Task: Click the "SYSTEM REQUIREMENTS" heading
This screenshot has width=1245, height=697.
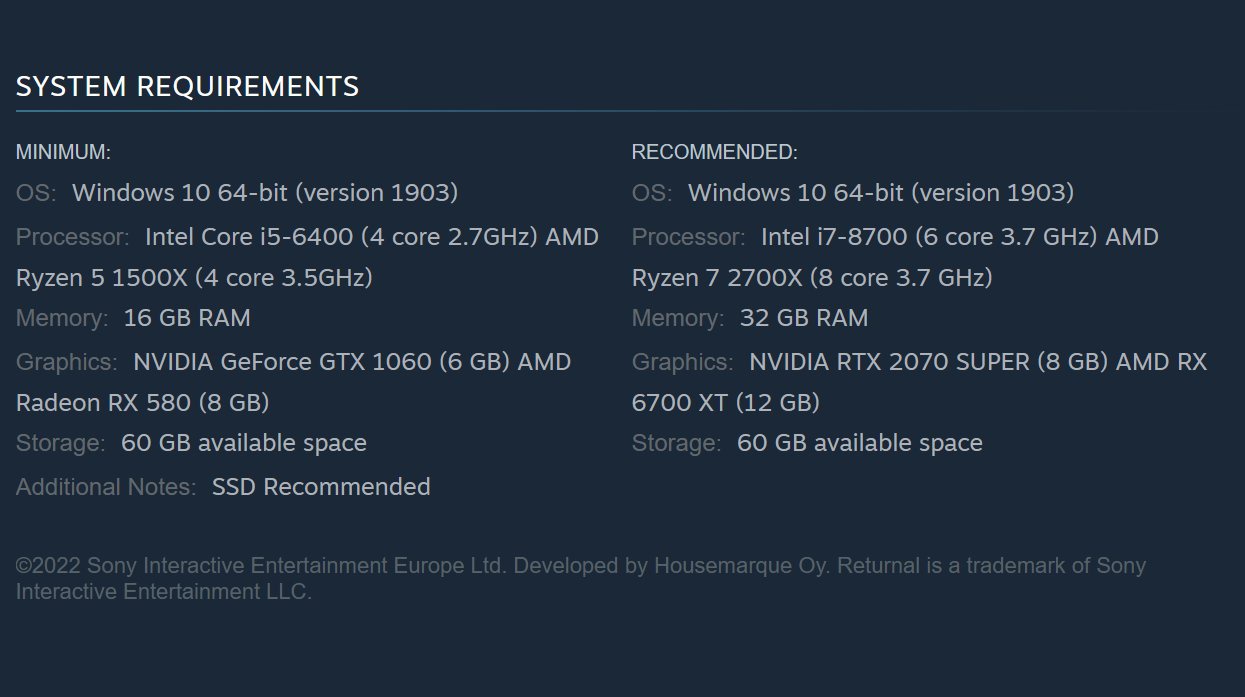Action: [187, 87]
